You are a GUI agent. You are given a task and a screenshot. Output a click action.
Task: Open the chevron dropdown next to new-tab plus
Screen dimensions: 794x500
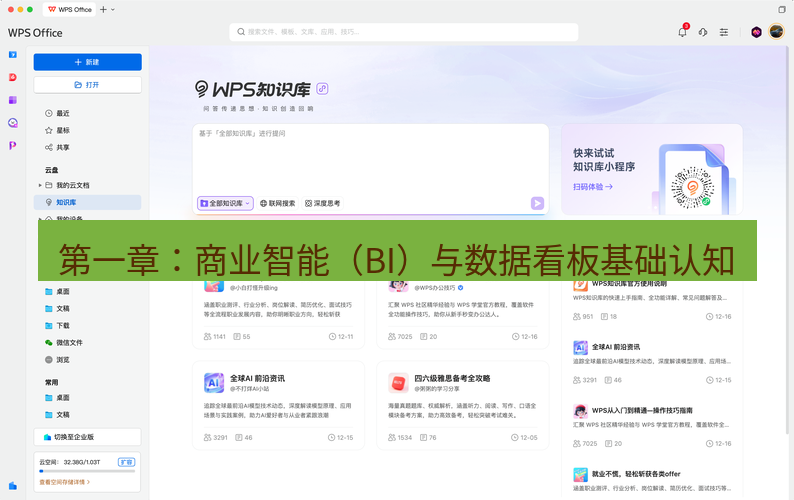point(112,10)
